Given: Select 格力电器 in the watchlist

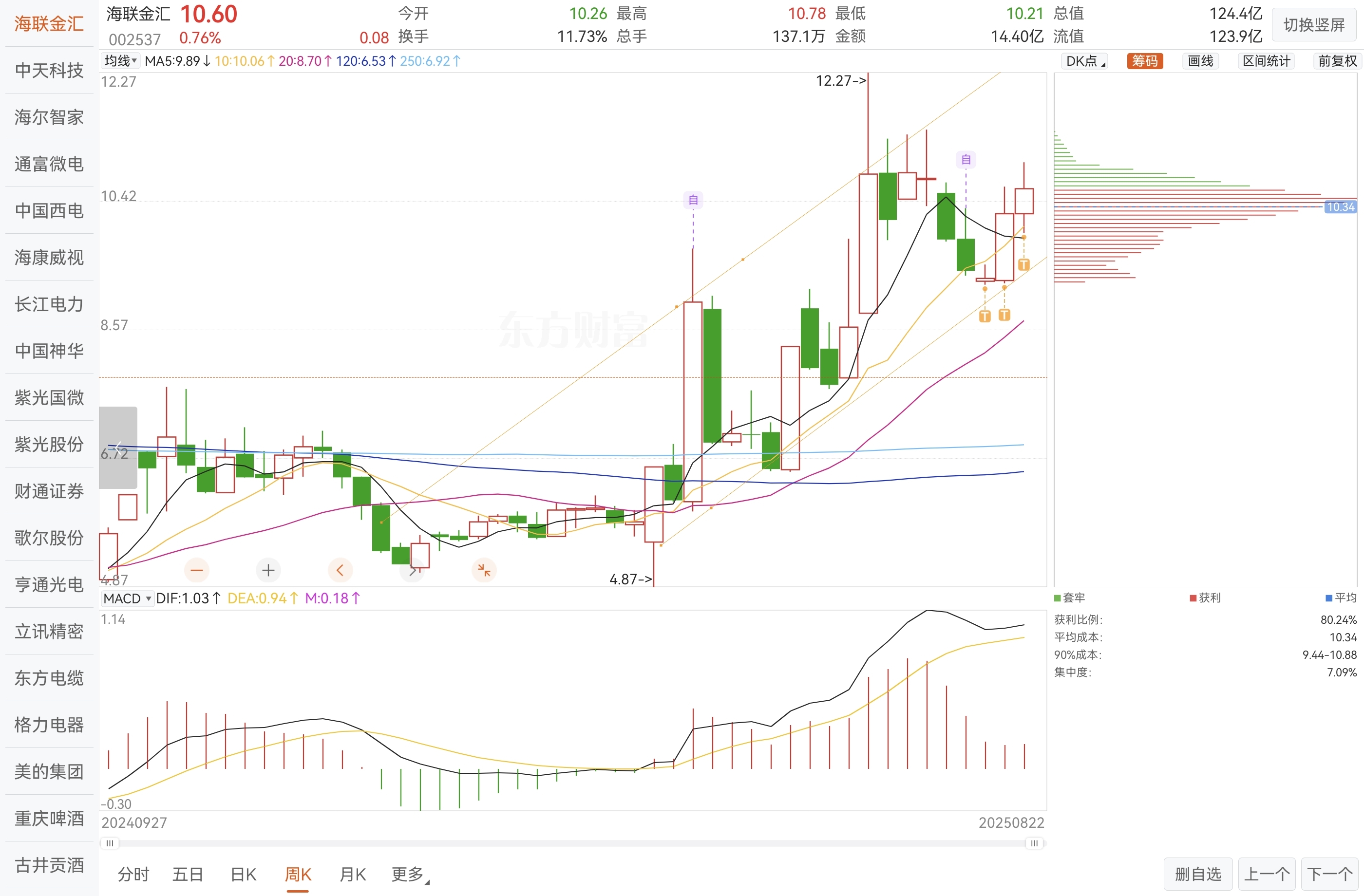Looking at the screenshot, I should (49, 725).
